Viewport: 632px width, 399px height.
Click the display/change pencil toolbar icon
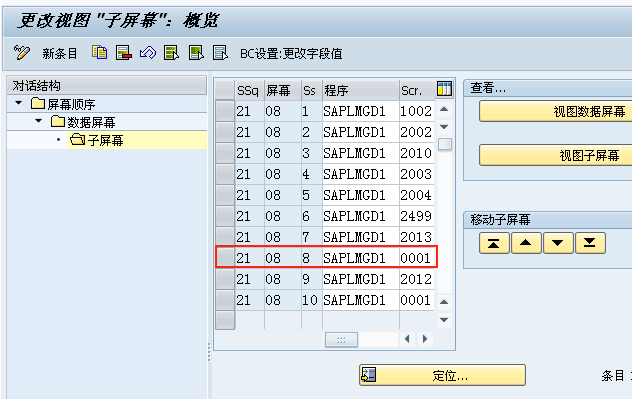[22, 52]
